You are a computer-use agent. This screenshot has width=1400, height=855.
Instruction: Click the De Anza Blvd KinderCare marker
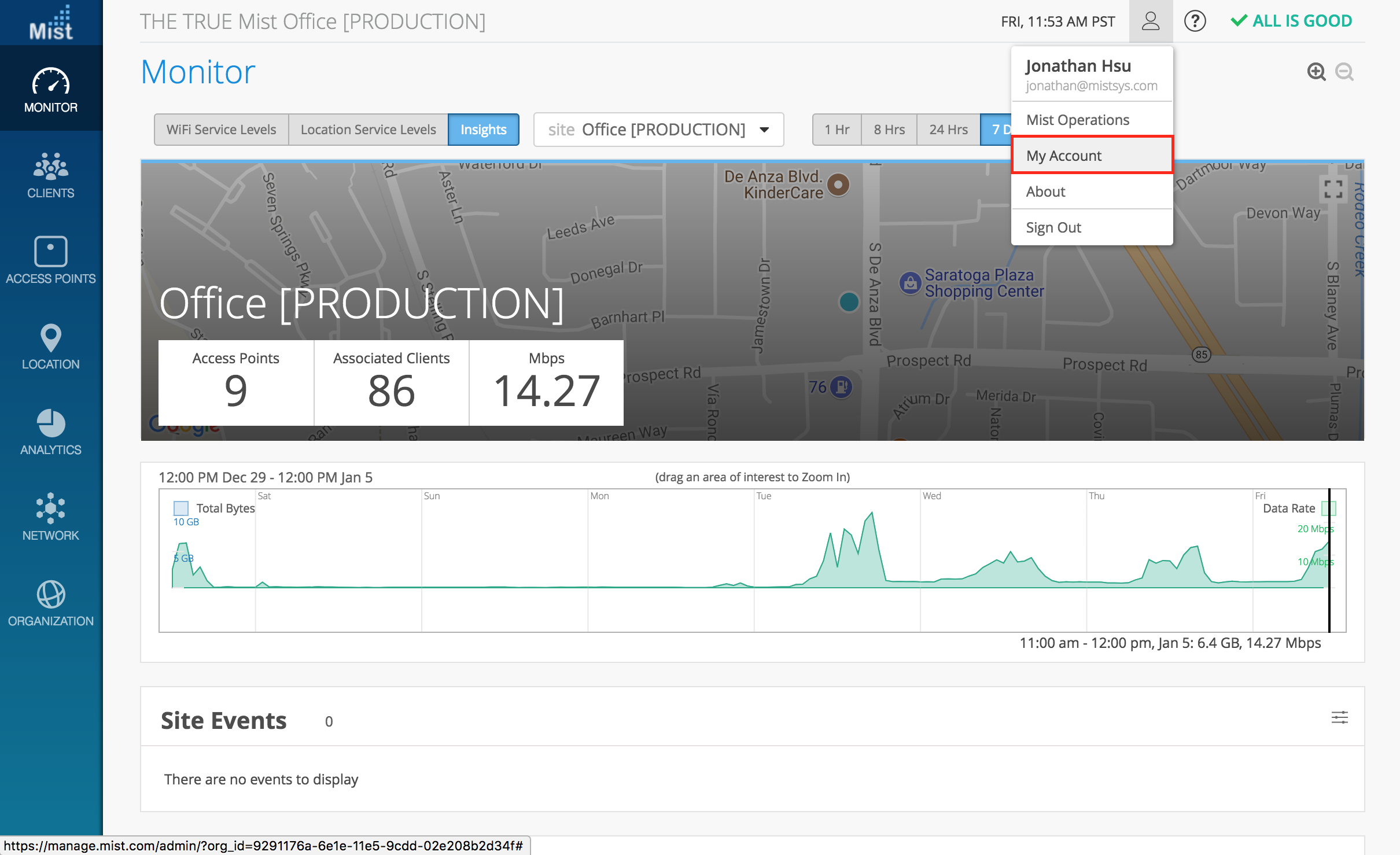click(838, 185)
